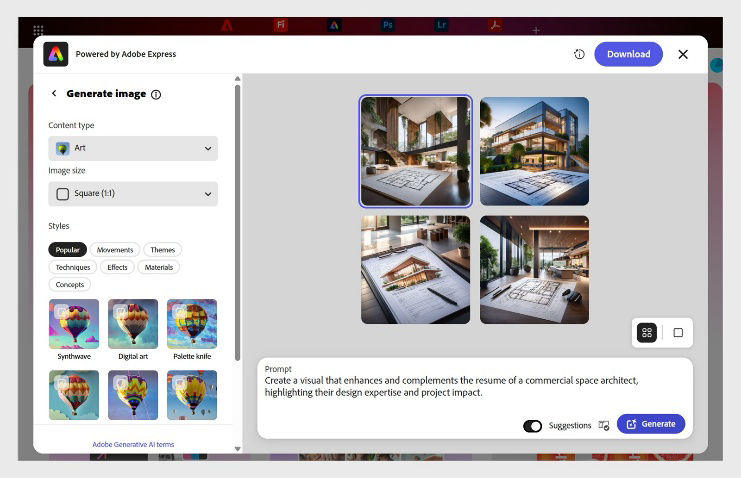Image resolution: width=741 pixels, height=478 pixels.
Task: Click the red Adobe logo in top bar
Action: click(227, 25)
